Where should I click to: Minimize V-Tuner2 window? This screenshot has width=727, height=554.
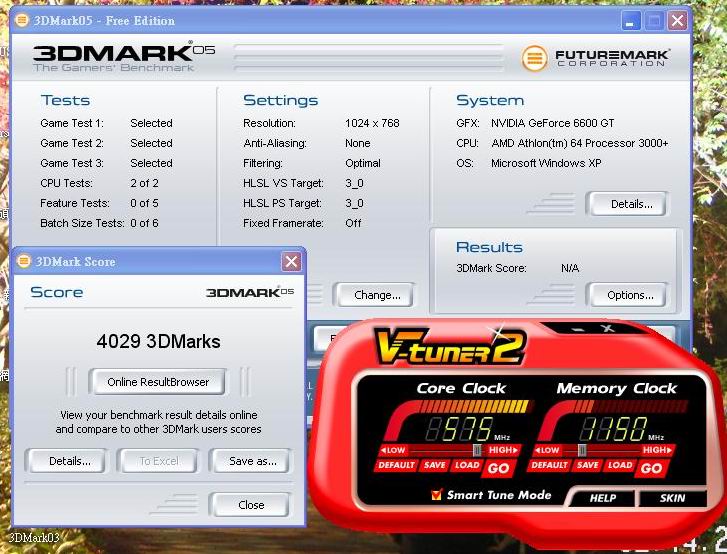pyautogui.click(x=578, y=329)
